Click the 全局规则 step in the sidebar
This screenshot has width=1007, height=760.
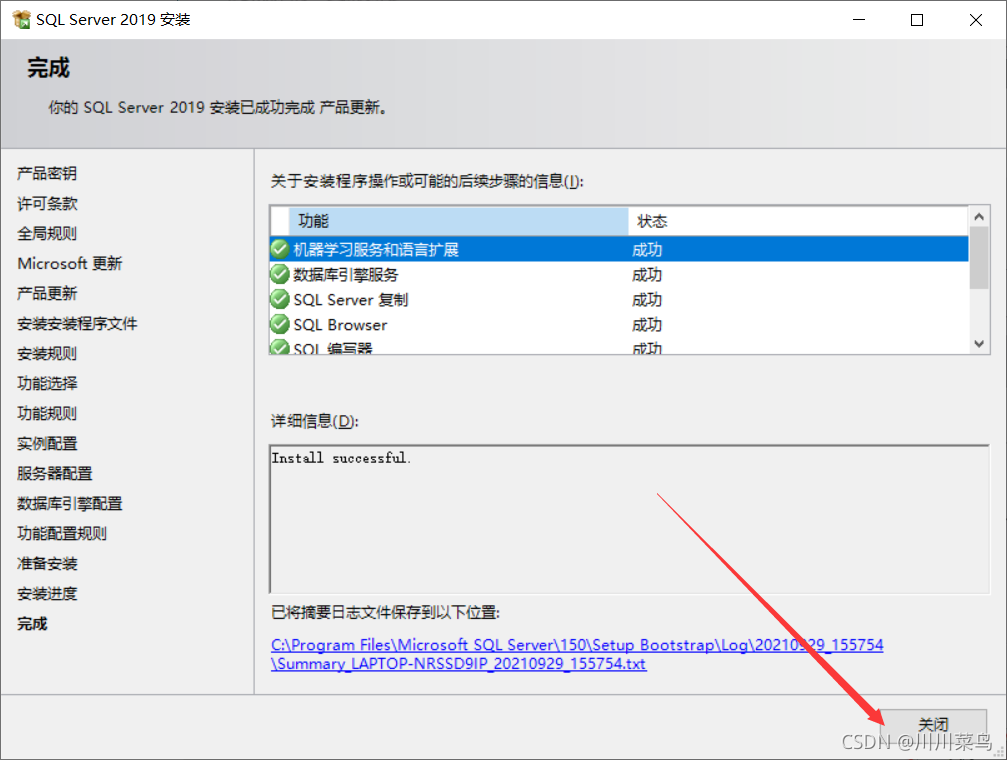coord(47,233)
